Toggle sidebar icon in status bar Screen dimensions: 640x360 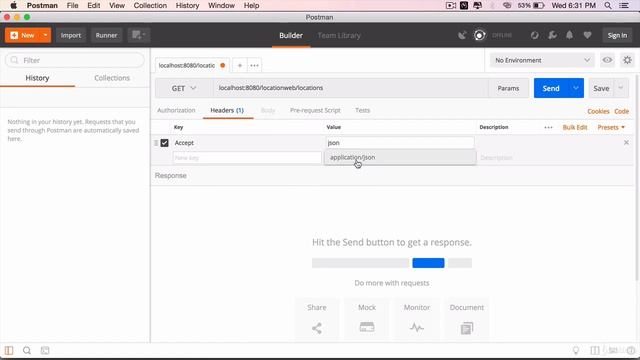click(9, 350)
